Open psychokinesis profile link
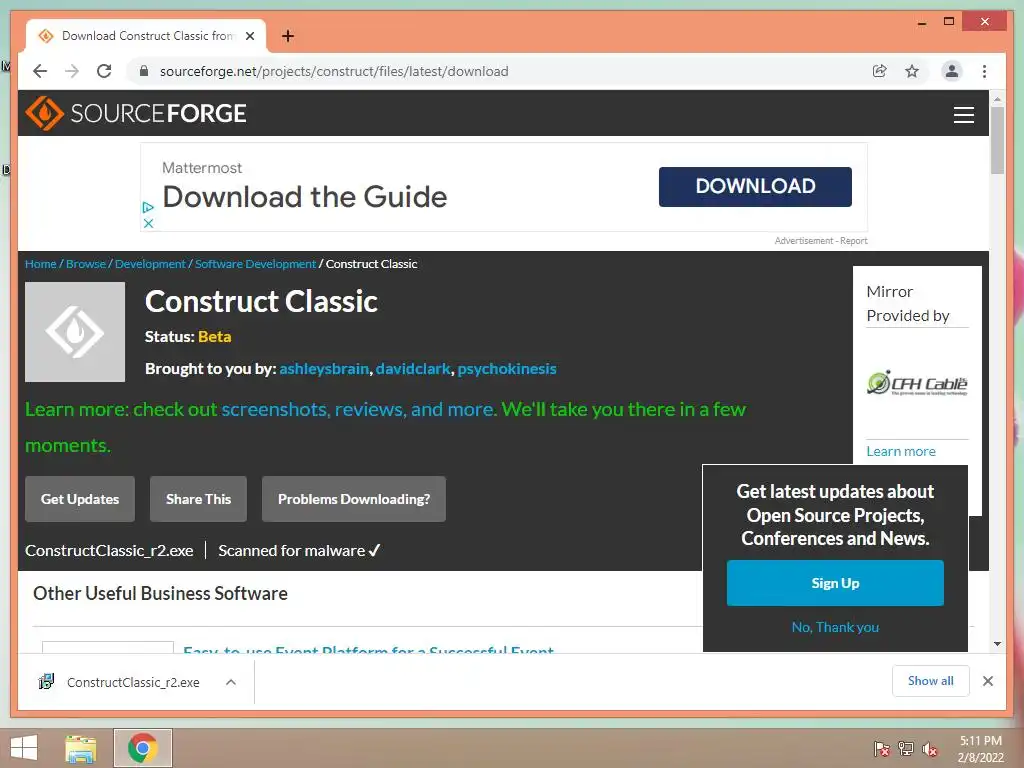Viewport: 1024px width, 768px height. [507, 369]
